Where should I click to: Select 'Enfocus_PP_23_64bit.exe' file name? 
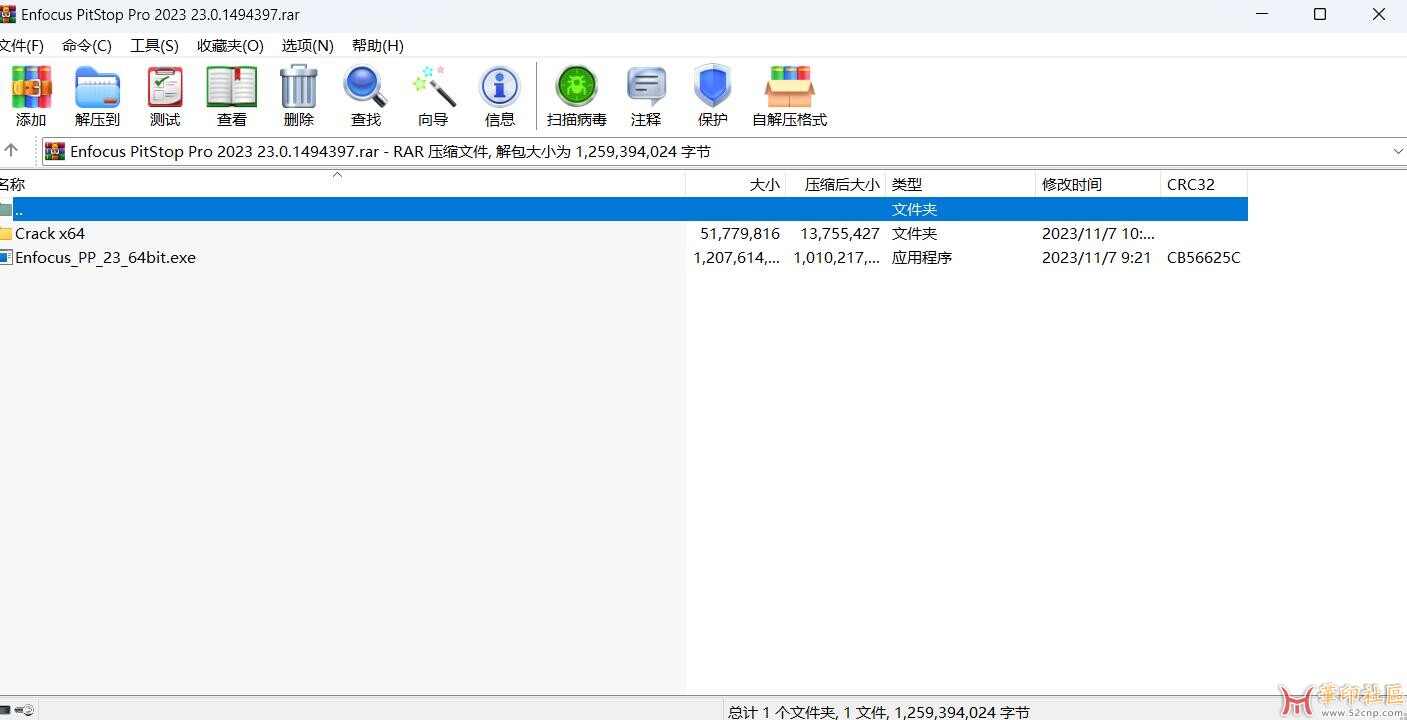pos(105,258)
